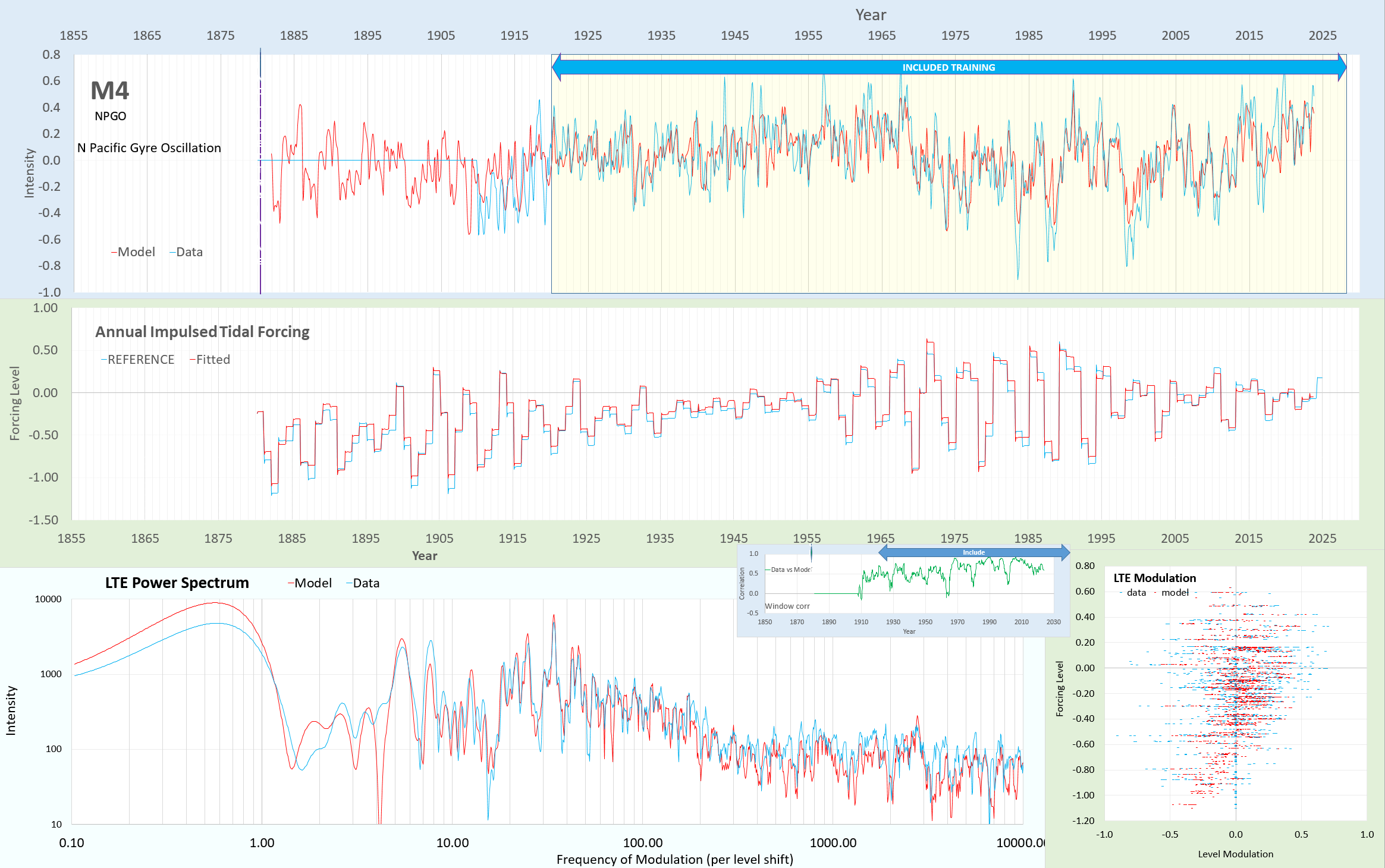Click the Model legend entry in the Power Spectrum
Screen dimensions: 1385x868
(311, 583)
